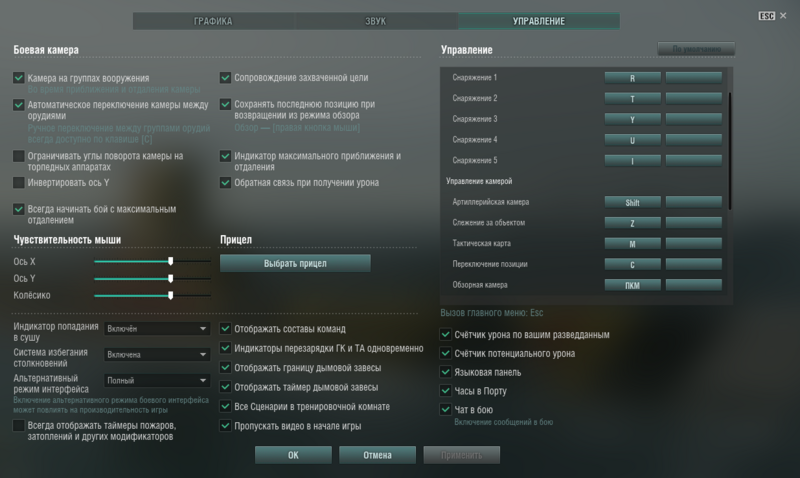This screenshot has height=478, width=800.
Task: Close settings with the ESC icon
Action: [x=767, y=15]
